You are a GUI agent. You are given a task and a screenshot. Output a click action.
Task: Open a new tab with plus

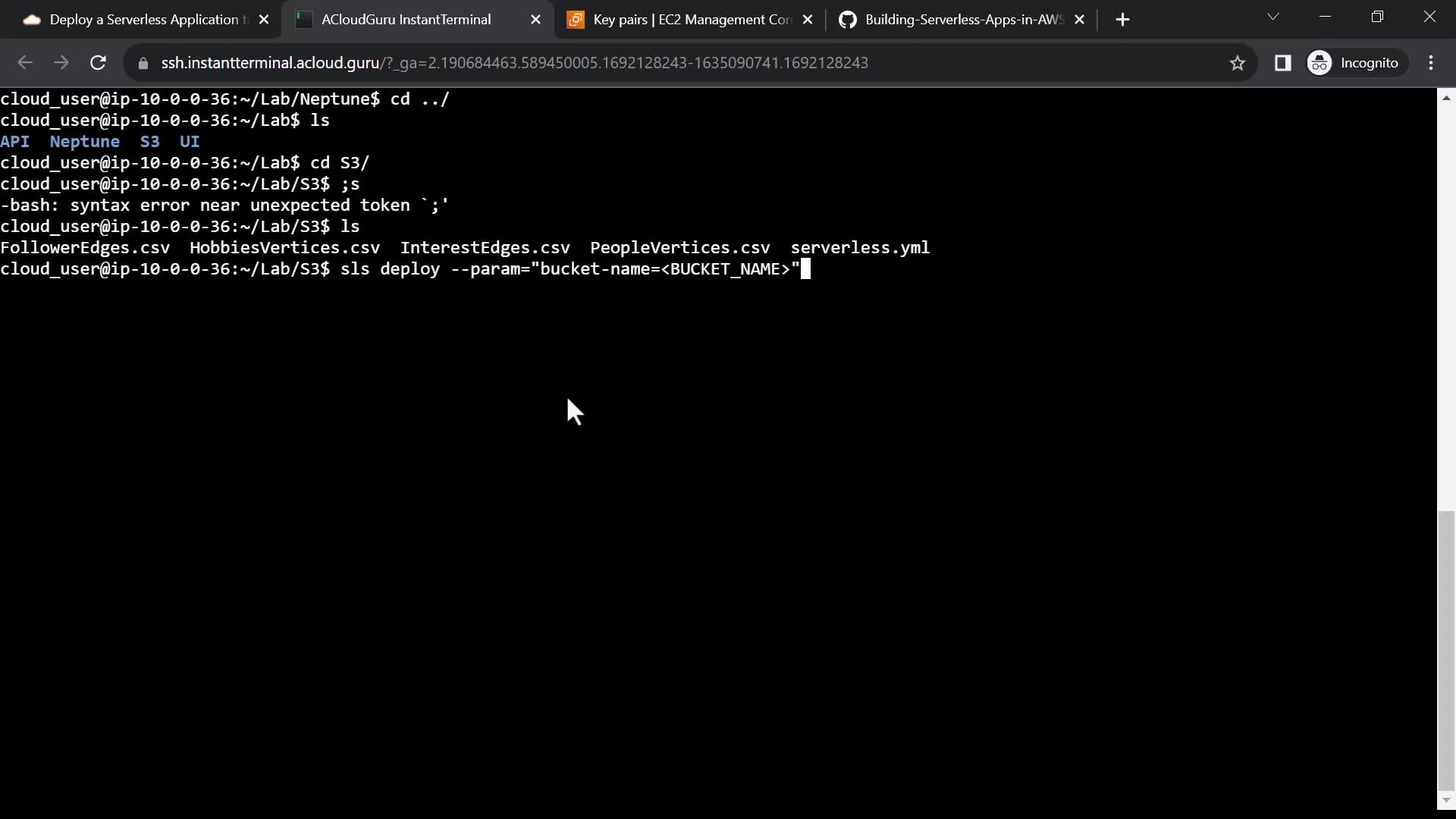[1122, 20]
